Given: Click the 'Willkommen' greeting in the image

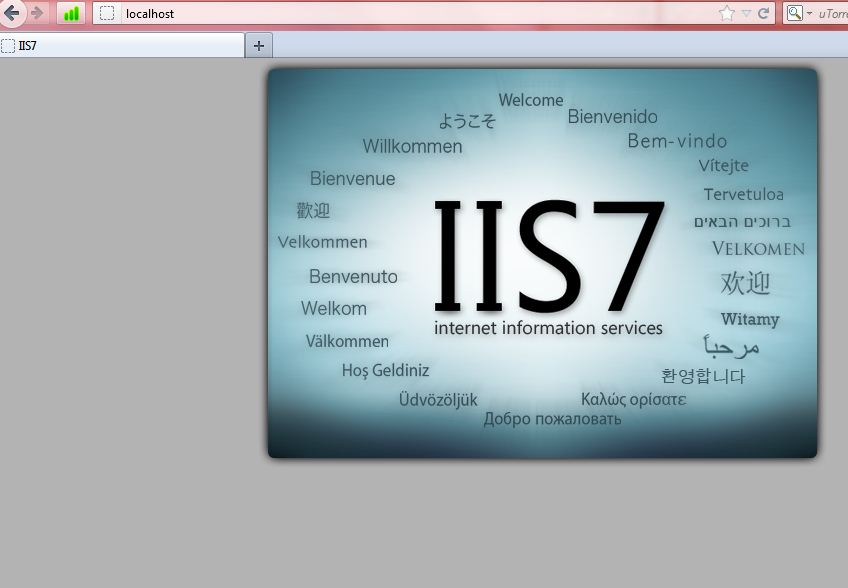Looking at the screenshot, I should tap(412, 147).
